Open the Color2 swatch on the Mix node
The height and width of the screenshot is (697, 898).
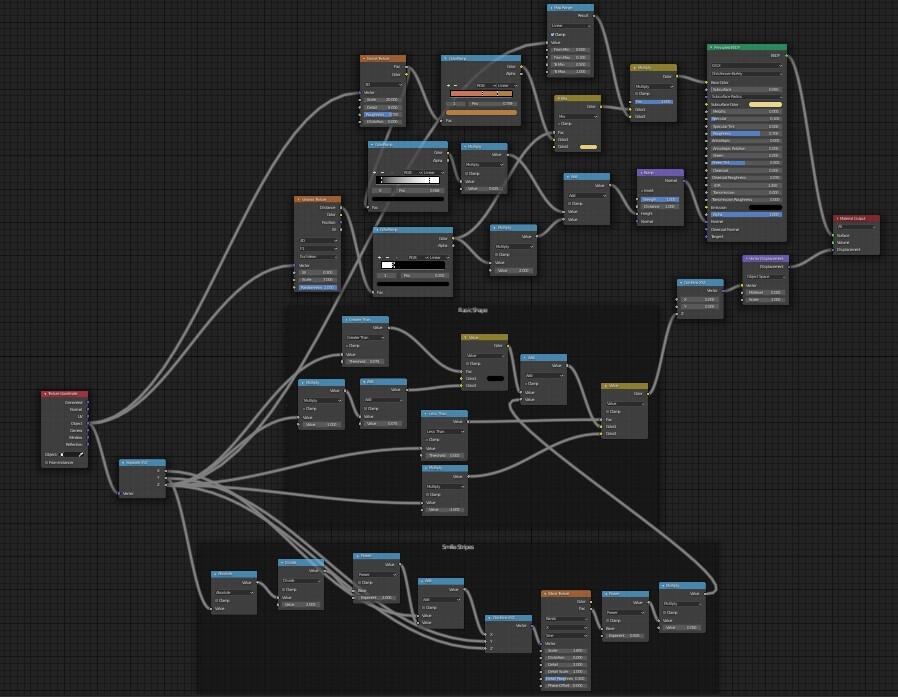click(589, 146)
